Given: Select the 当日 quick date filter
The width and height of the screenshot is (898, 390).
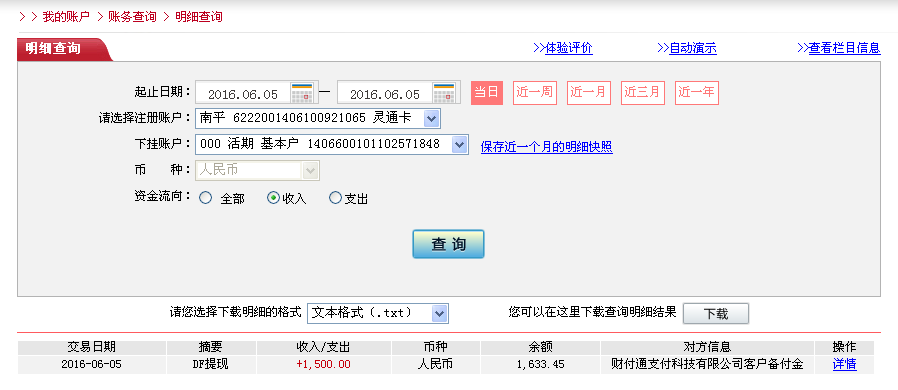Looking at the screenshot, I should click(487, 93).
